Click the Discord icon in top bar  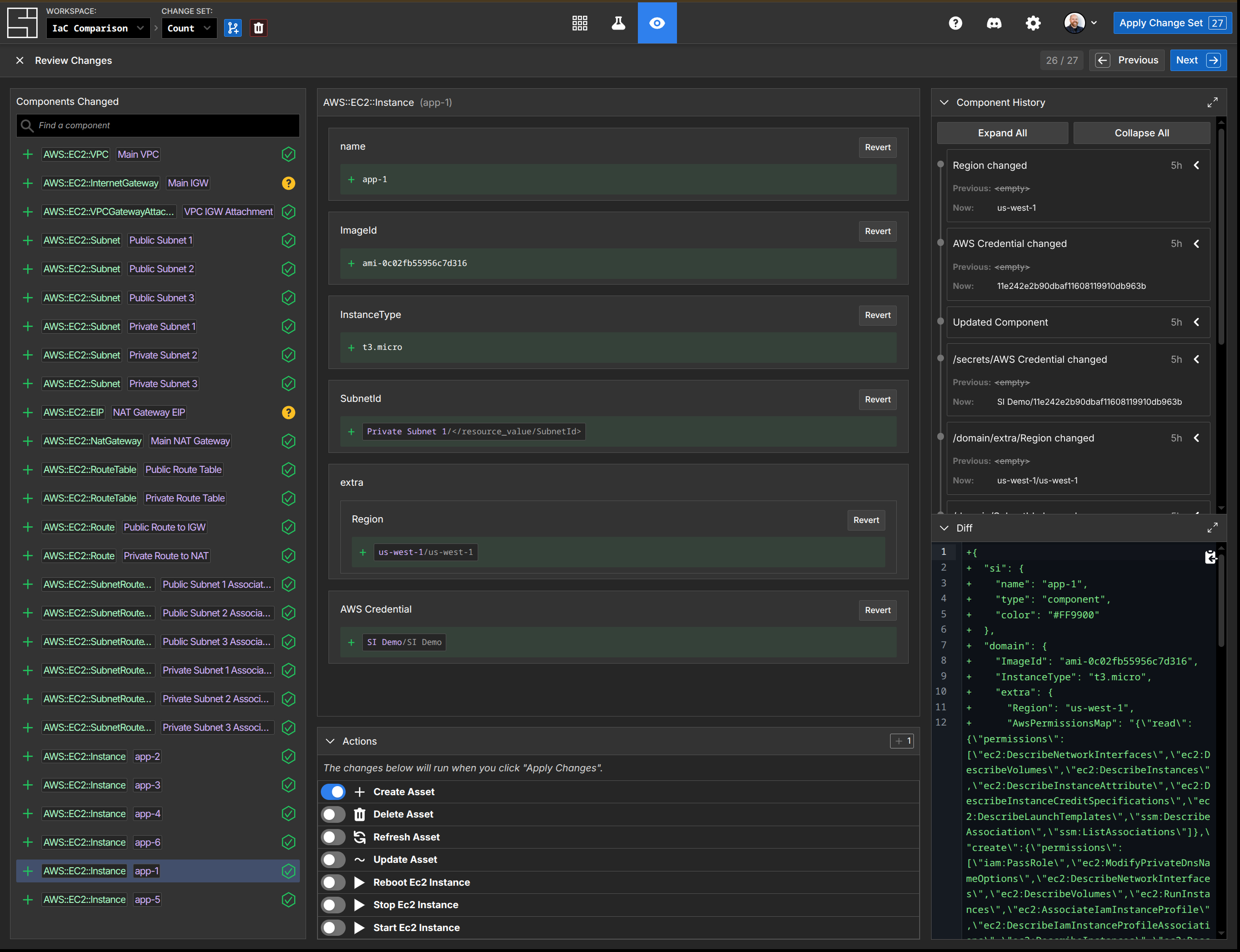(x=994, y=23)
